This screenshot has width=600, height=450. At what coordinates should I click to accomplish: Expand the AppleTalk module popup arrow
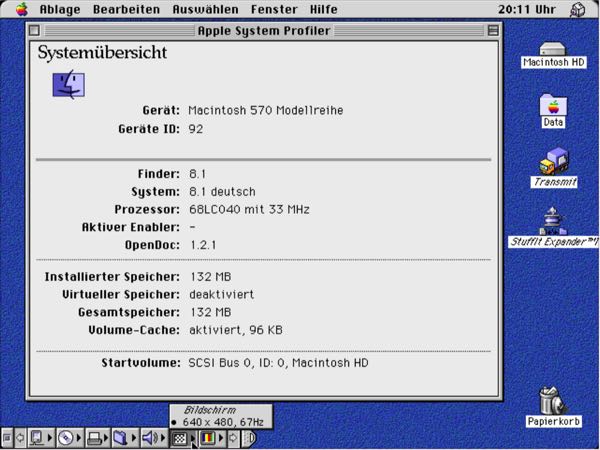pyautogui.click(x=50, y=438)
